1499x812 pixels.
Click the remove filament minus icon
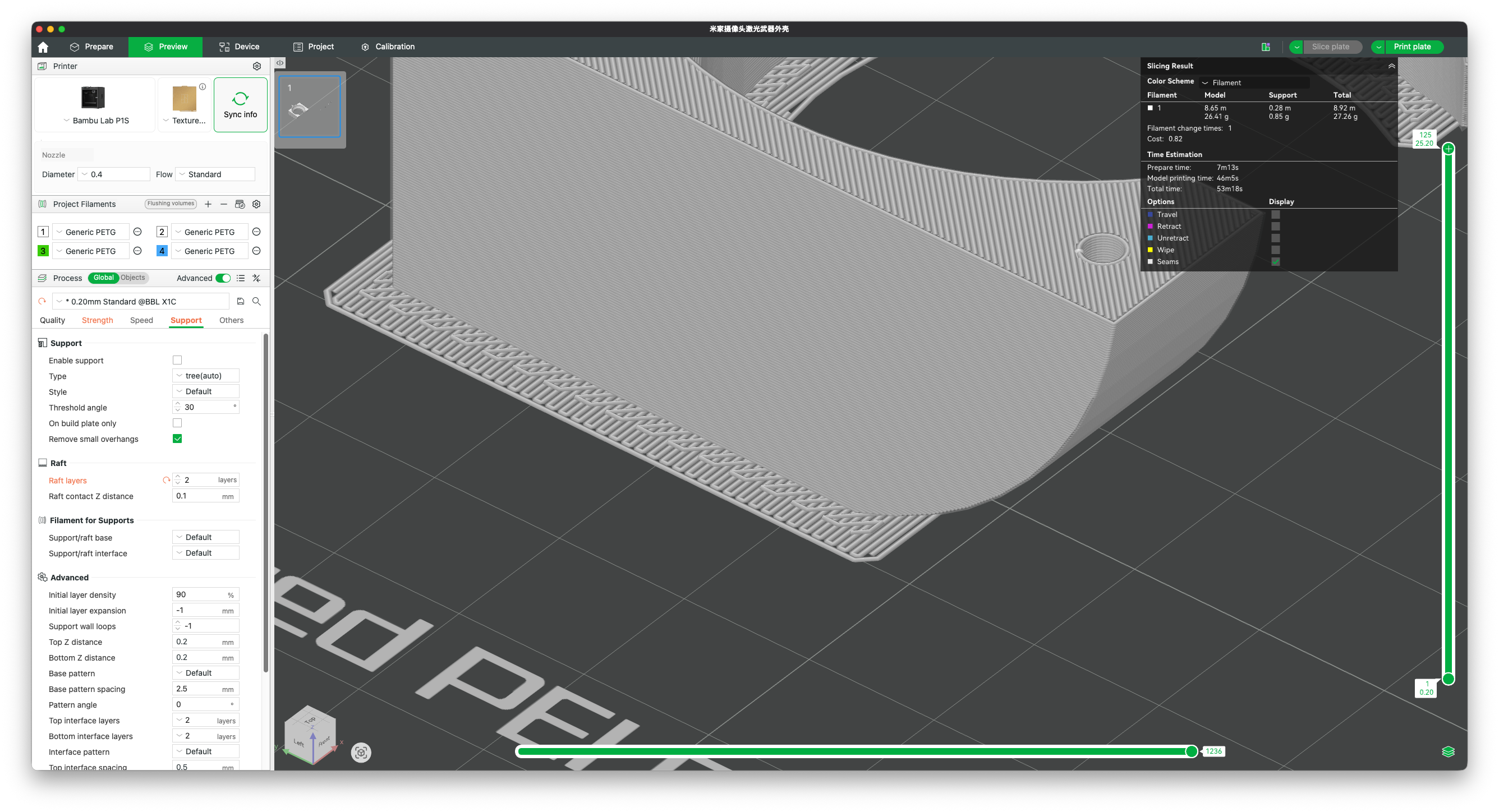(223, 204)
